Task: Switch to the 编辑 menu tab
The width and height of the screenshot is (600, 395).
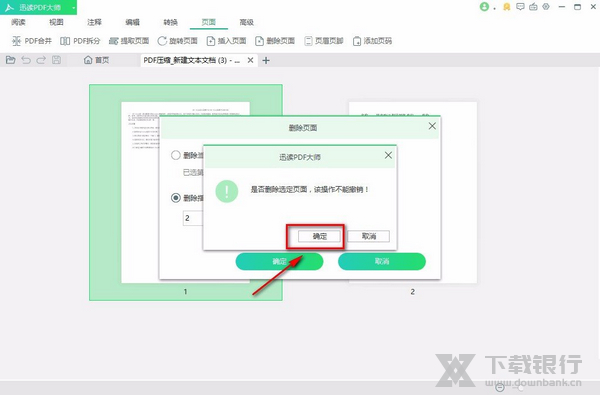Action: point(132,22)
